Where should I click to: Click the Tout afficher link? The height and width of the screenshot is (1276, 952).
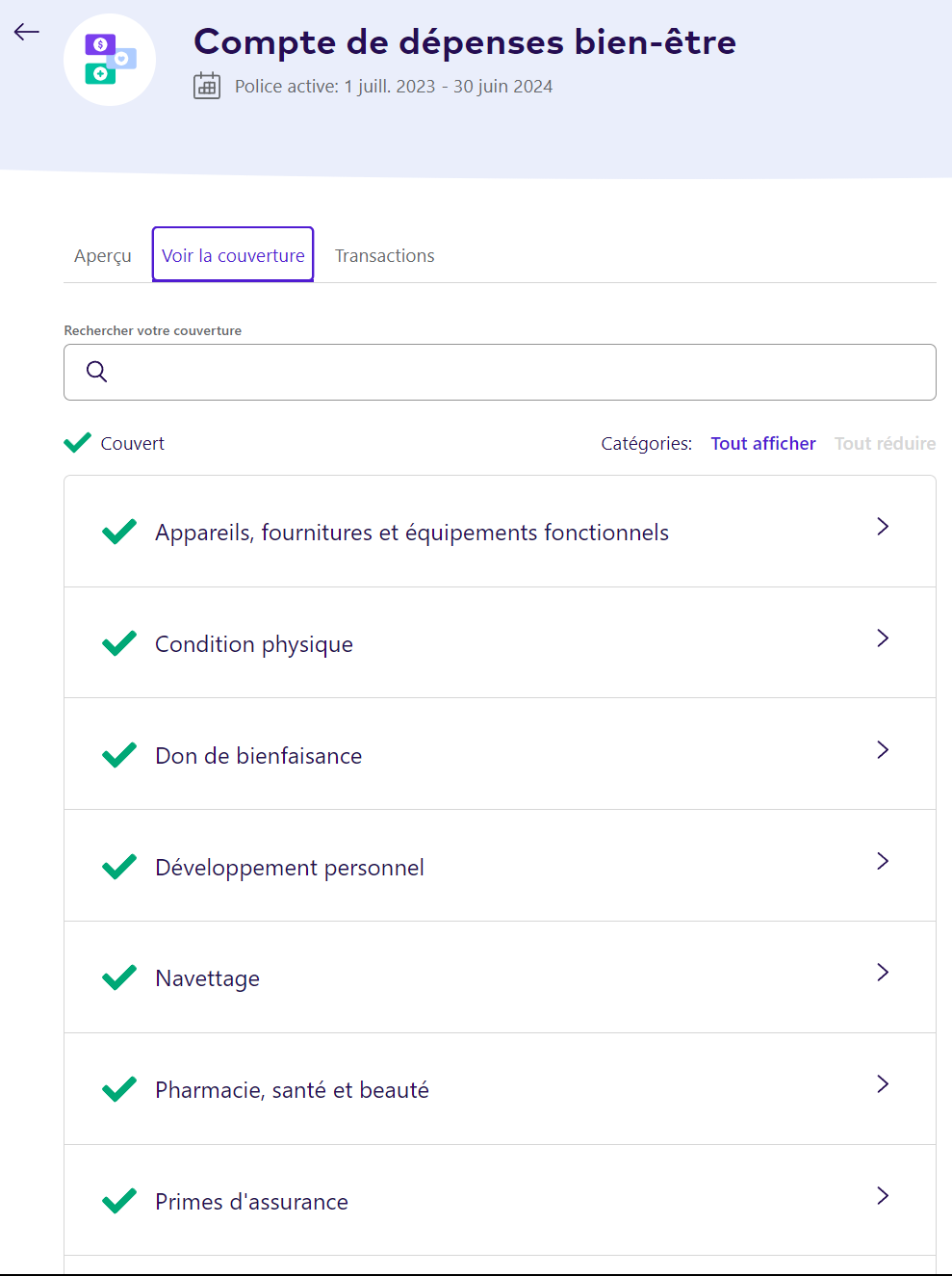[762, 443]
